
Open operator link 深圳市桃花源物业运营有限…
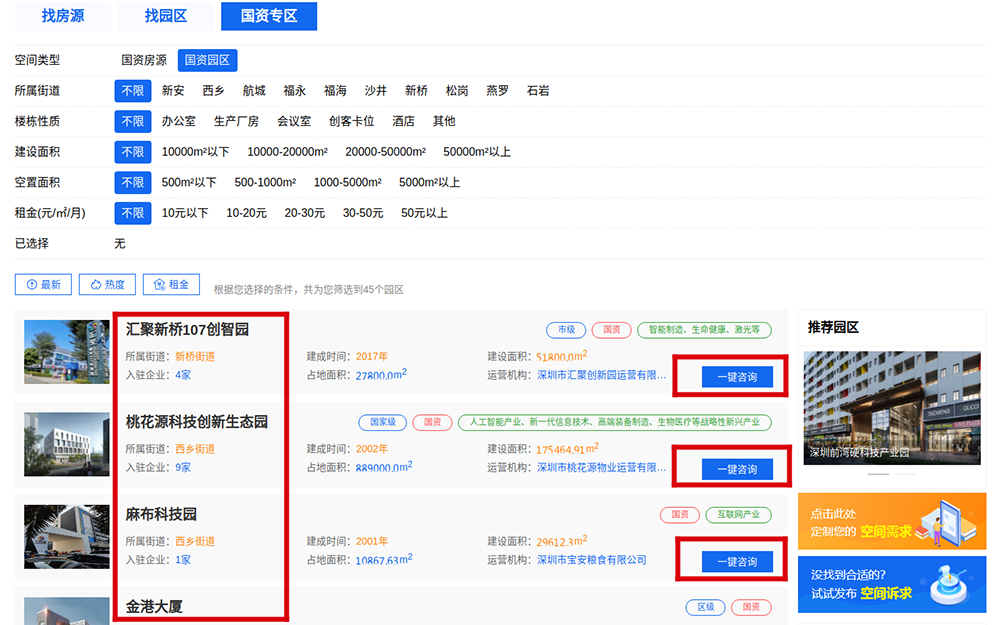tap(601, 467)
